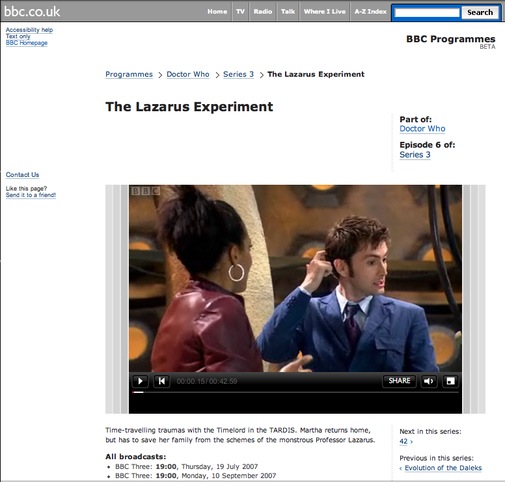Open the A-Z Index nav item
This screenshot has height=482, width=505.
point(370,11)
